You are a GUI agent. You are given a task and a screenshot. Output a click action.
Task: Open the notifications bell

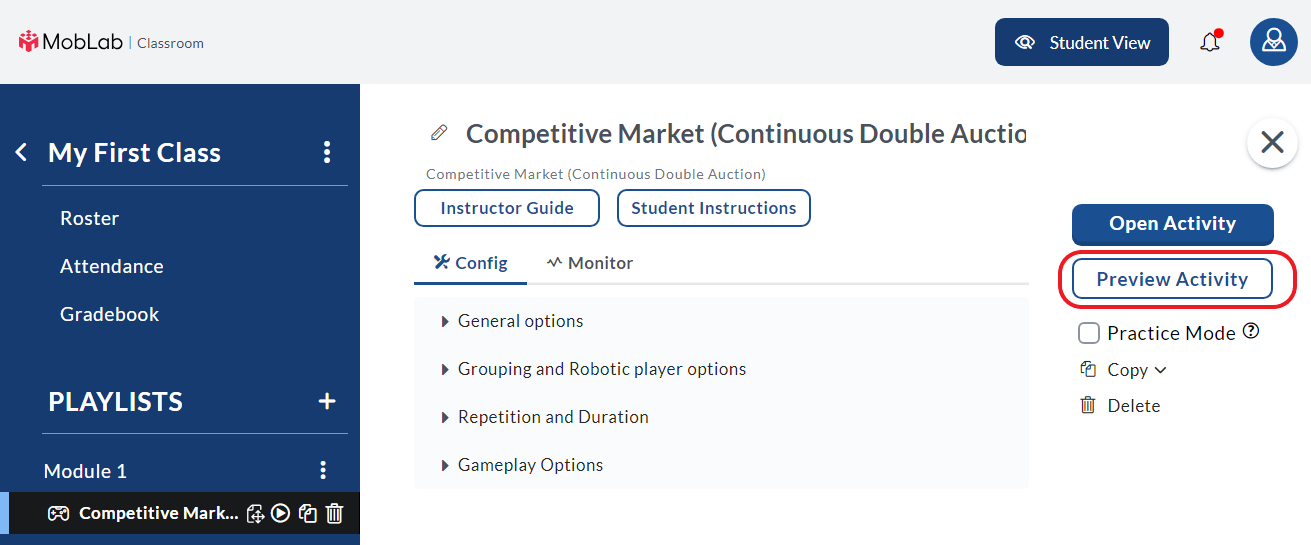coord(1210,42)
